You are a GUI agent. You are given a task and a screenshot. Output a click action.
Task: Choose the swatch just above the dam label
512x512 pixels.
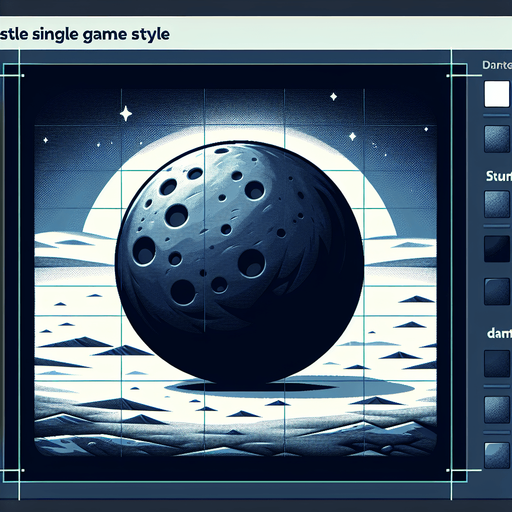(497, 292)
